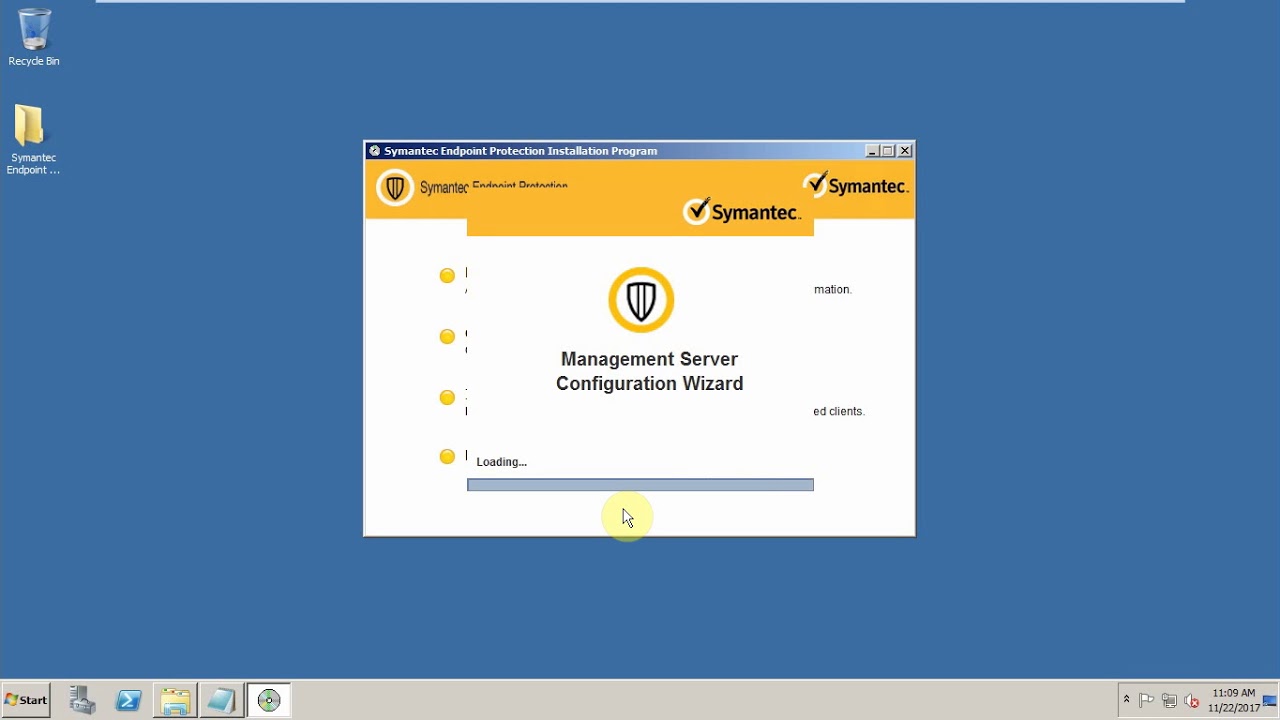The image size is (1280, 720).
Task: Close the Symantec installation window
Action: 905,151
